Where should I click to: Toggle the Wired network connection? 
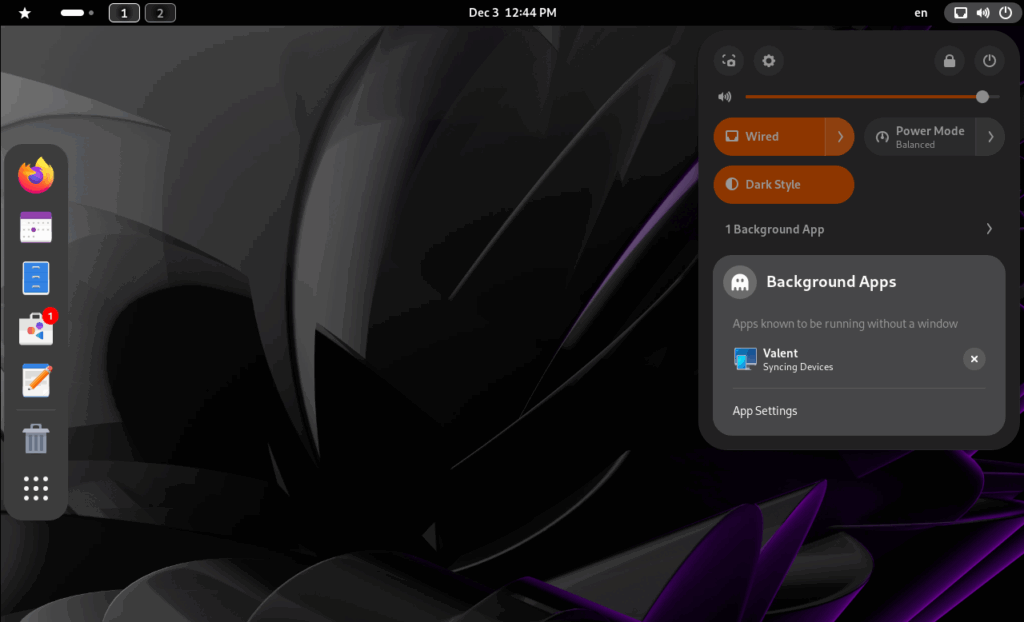click(x=769, y=137)
